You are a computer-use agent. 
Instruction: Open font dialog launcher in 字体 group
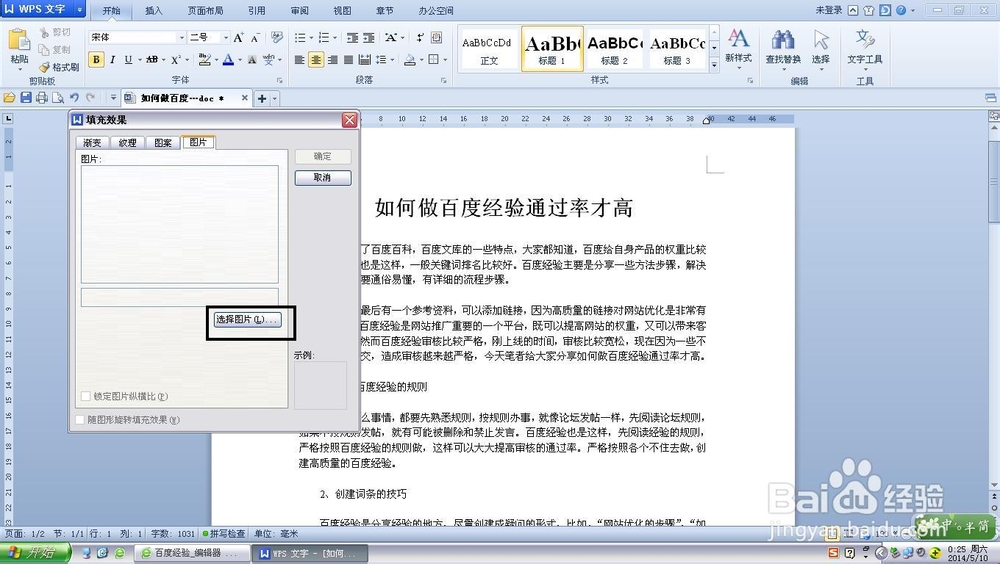[x=279, y=80]
